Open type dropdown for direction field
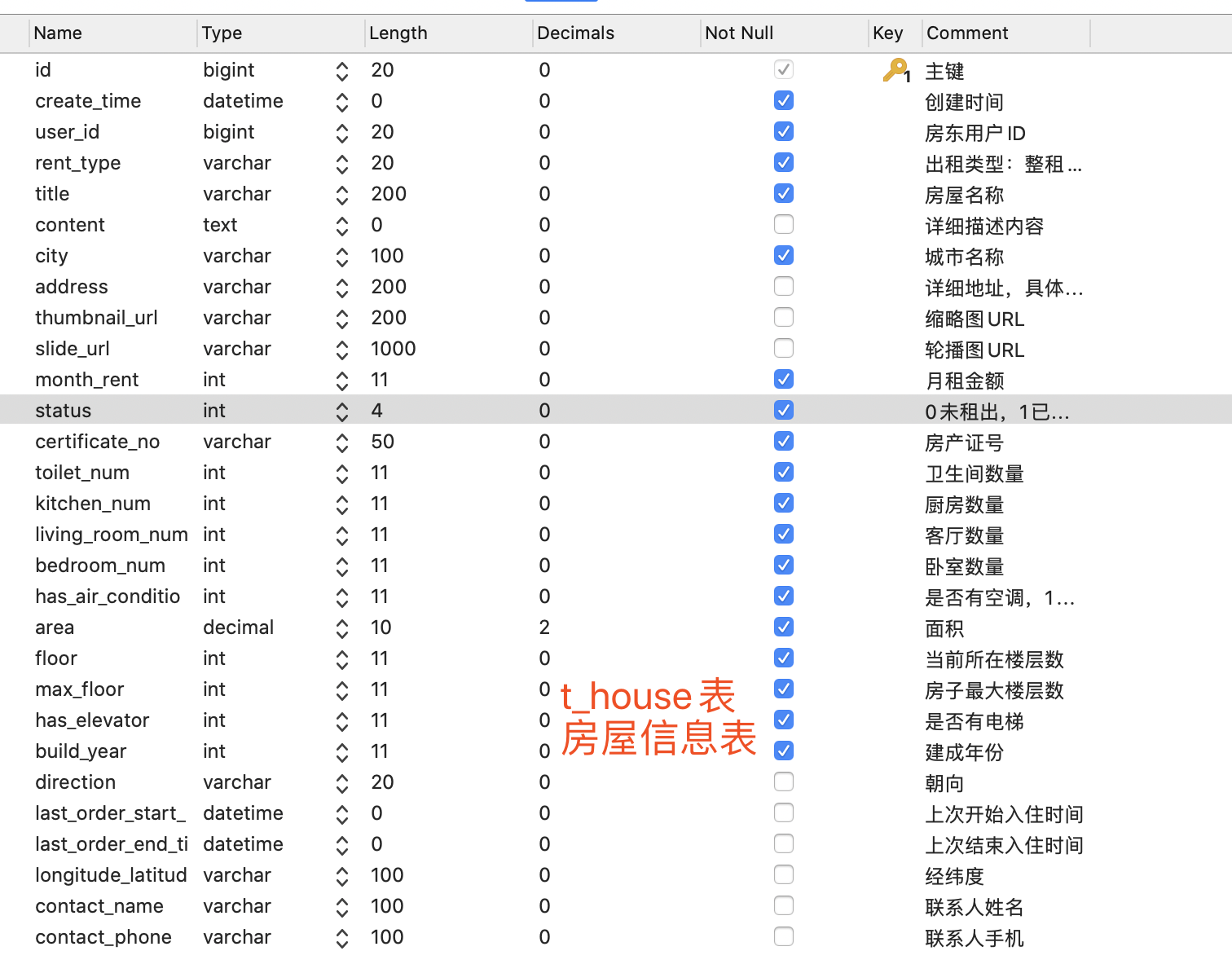Image resolution: width=1232 pixels, height=973 pixels. coord(342,784)
